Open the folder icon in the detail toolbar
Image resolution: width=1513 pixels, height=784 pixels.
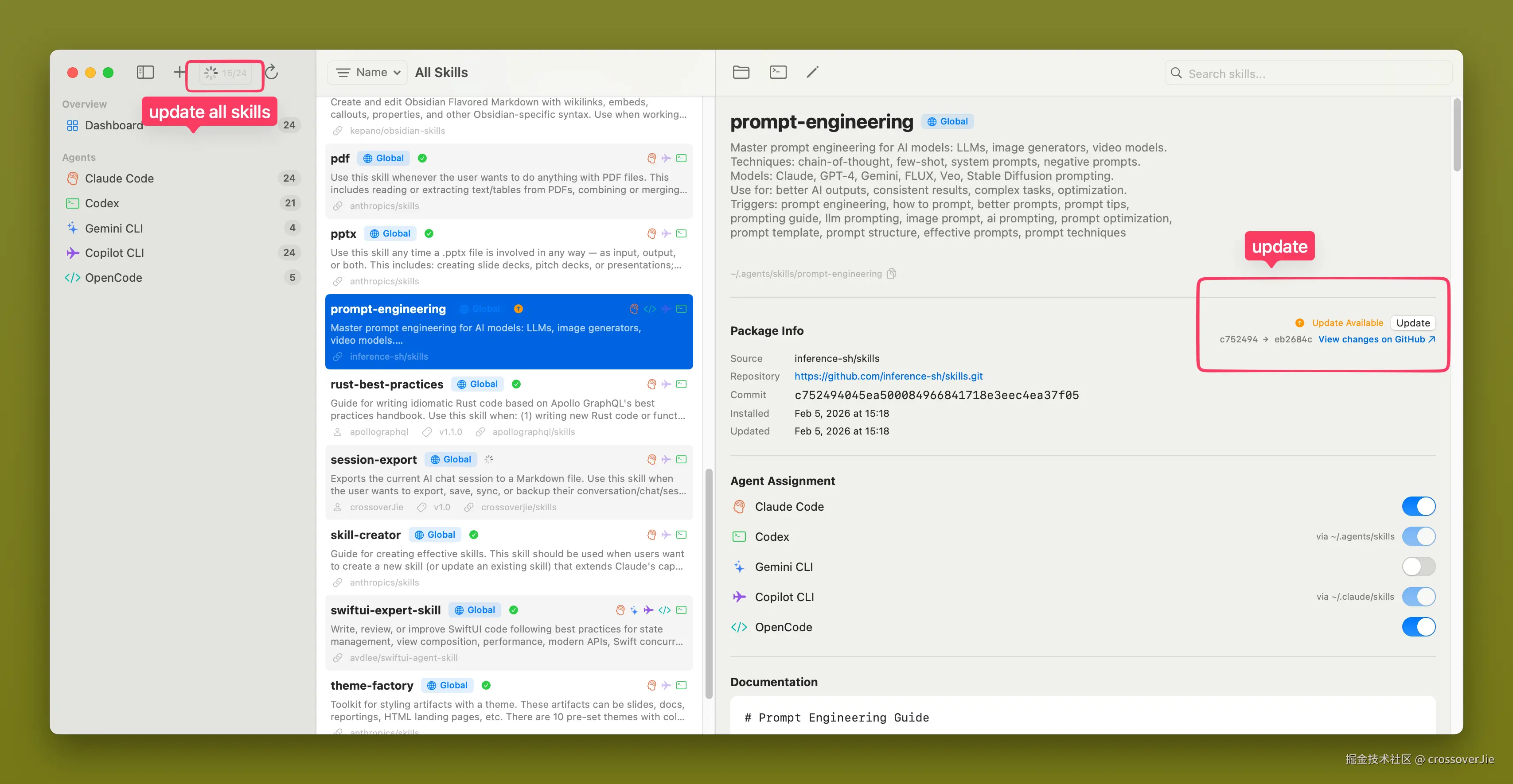pos(741,72)
